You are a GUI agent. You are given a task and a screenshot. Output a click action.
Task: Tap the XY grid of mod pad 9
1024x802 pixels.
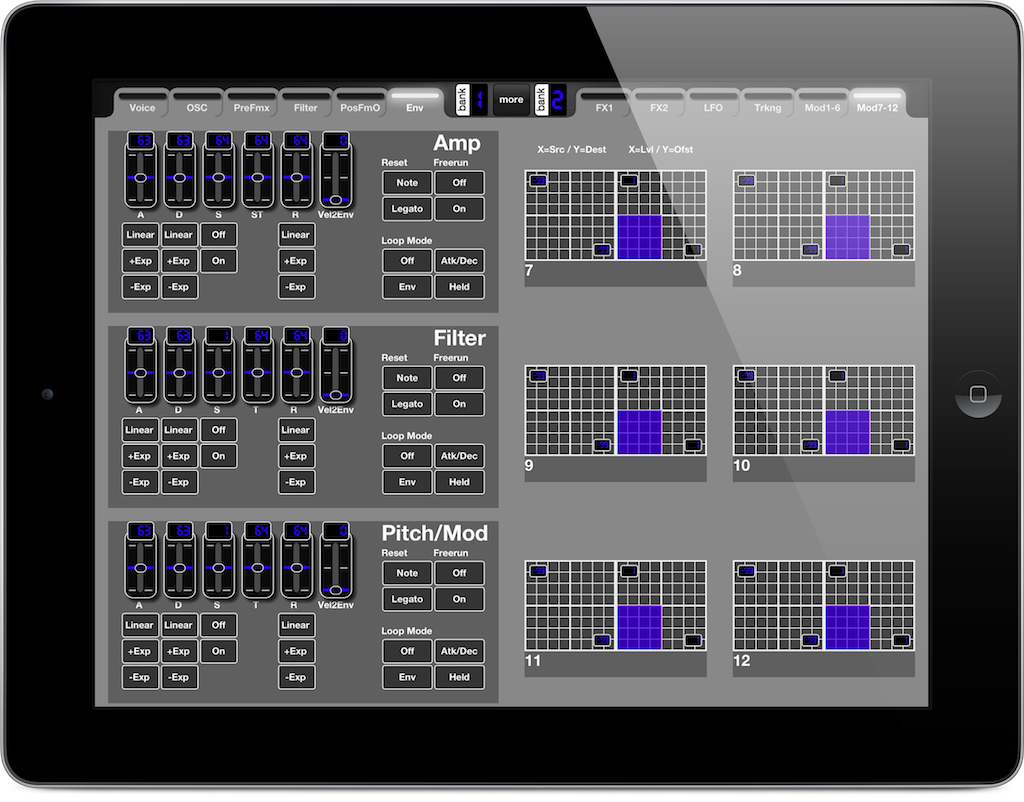(x=570, y=410)
